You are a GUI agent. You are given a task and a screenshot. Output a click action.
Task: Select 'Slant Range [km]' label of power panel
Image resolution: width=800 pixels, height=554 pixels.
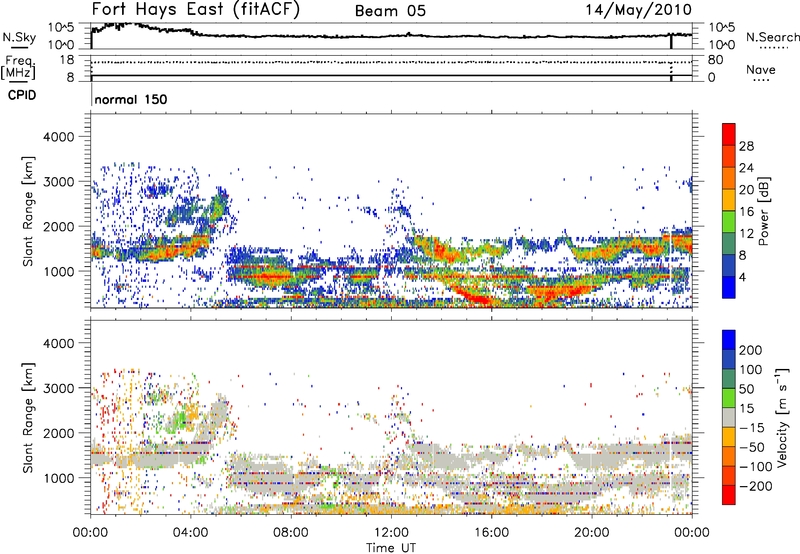[28, 211]
